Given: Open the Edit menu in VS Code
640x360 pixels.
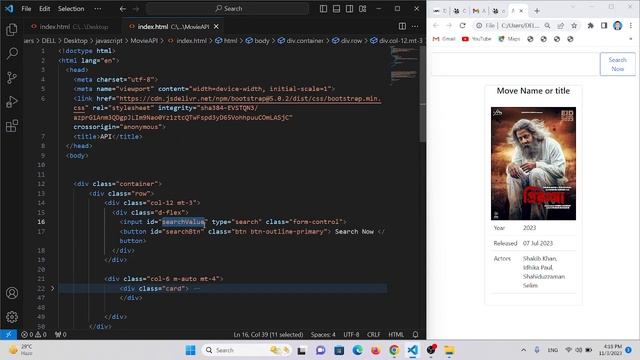Looking at the screenshot, I should (44, 9).
